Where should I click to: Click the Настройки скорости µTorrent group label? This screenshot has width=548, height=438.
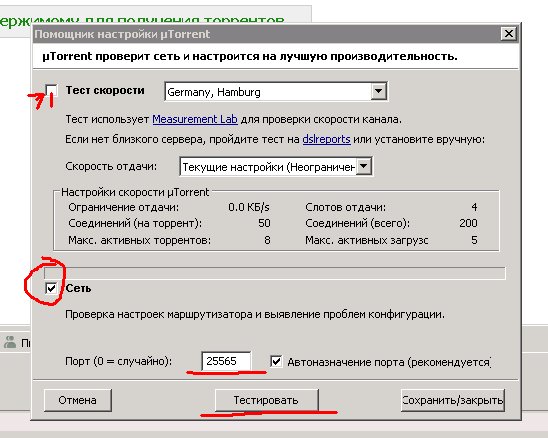click(x=135, y=192)
